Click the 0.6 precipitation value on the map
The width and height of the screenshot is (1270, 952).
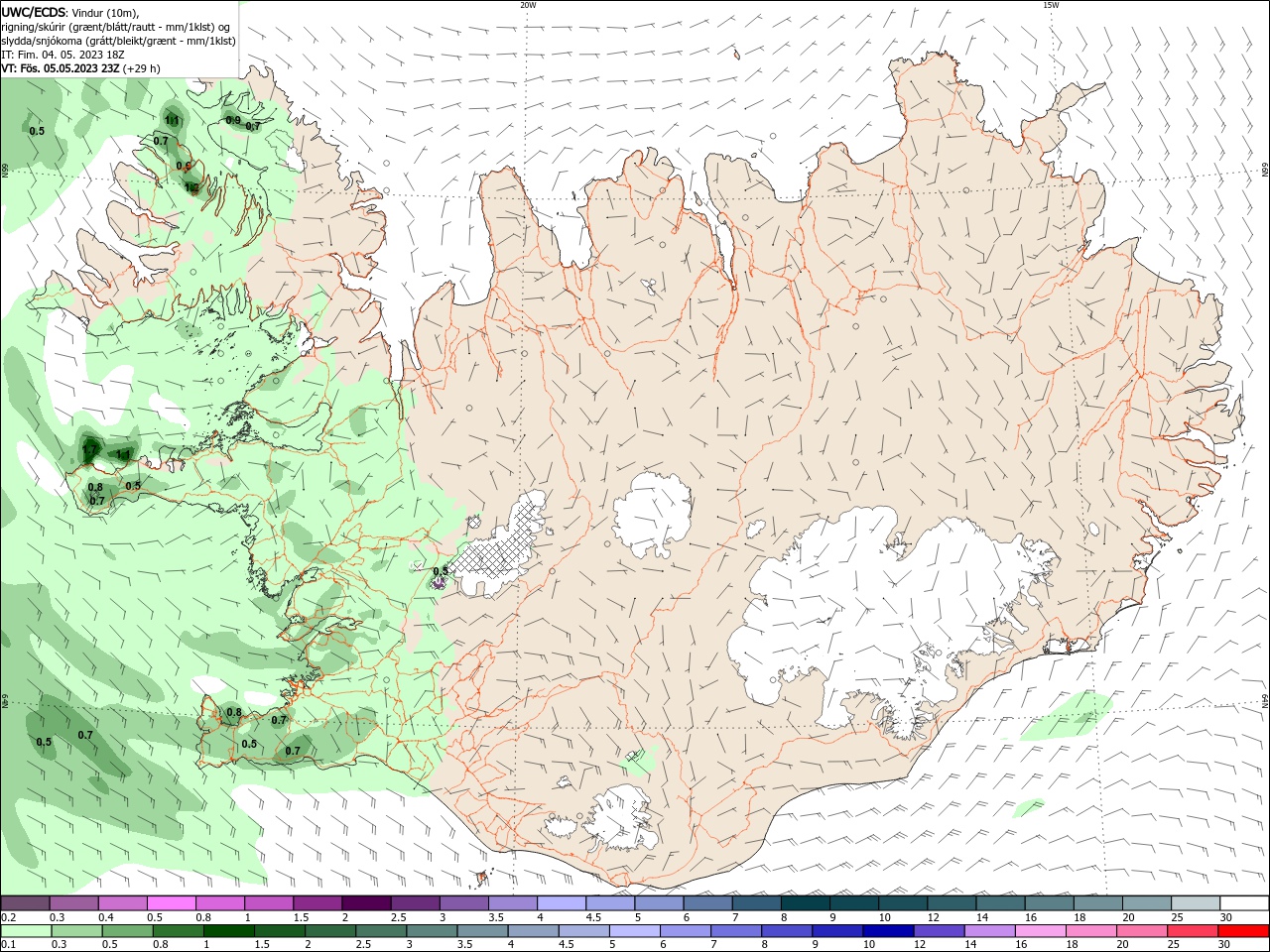click(183, 166)
